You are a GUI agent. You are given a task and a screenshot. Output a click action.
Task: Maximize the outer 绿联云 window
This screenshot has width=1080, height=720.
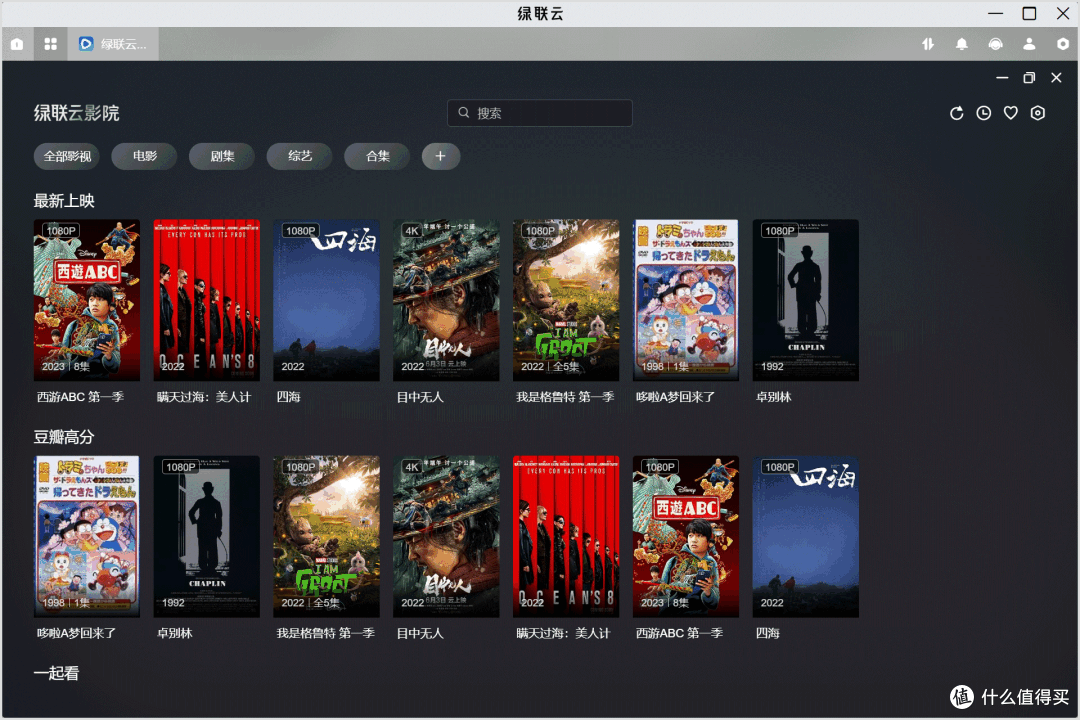[x=1029, y=14]
